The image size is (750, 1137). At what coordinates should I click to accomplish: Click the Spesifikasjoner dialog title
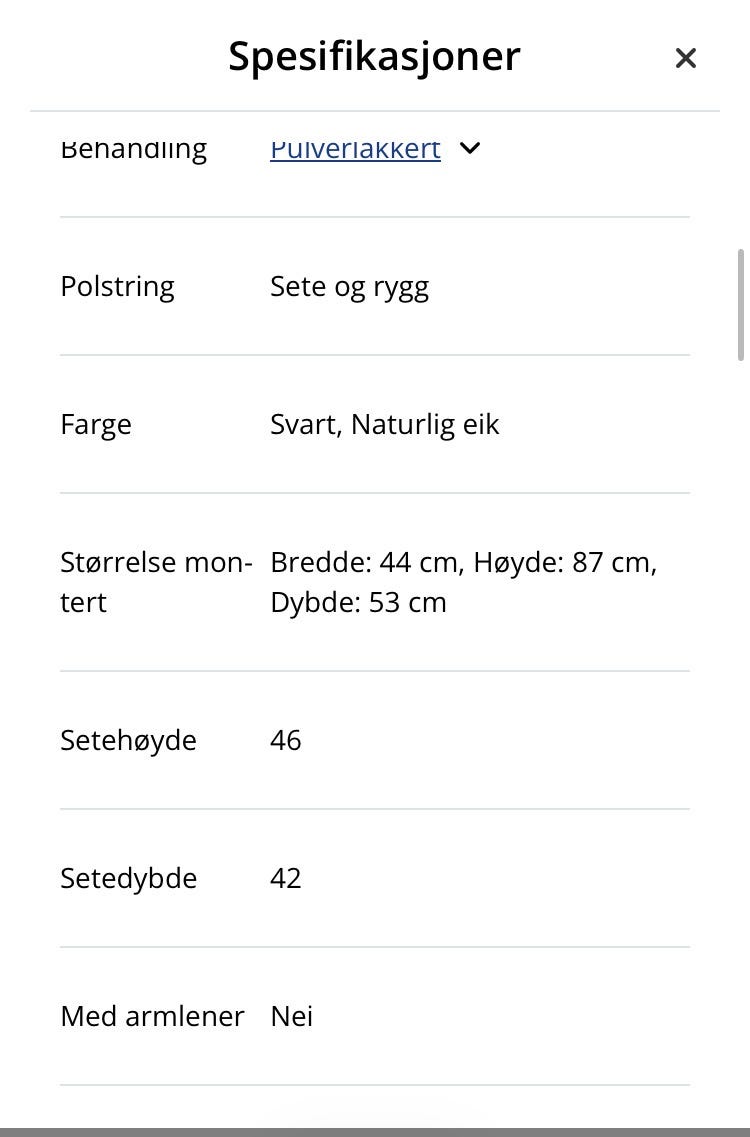374,57
